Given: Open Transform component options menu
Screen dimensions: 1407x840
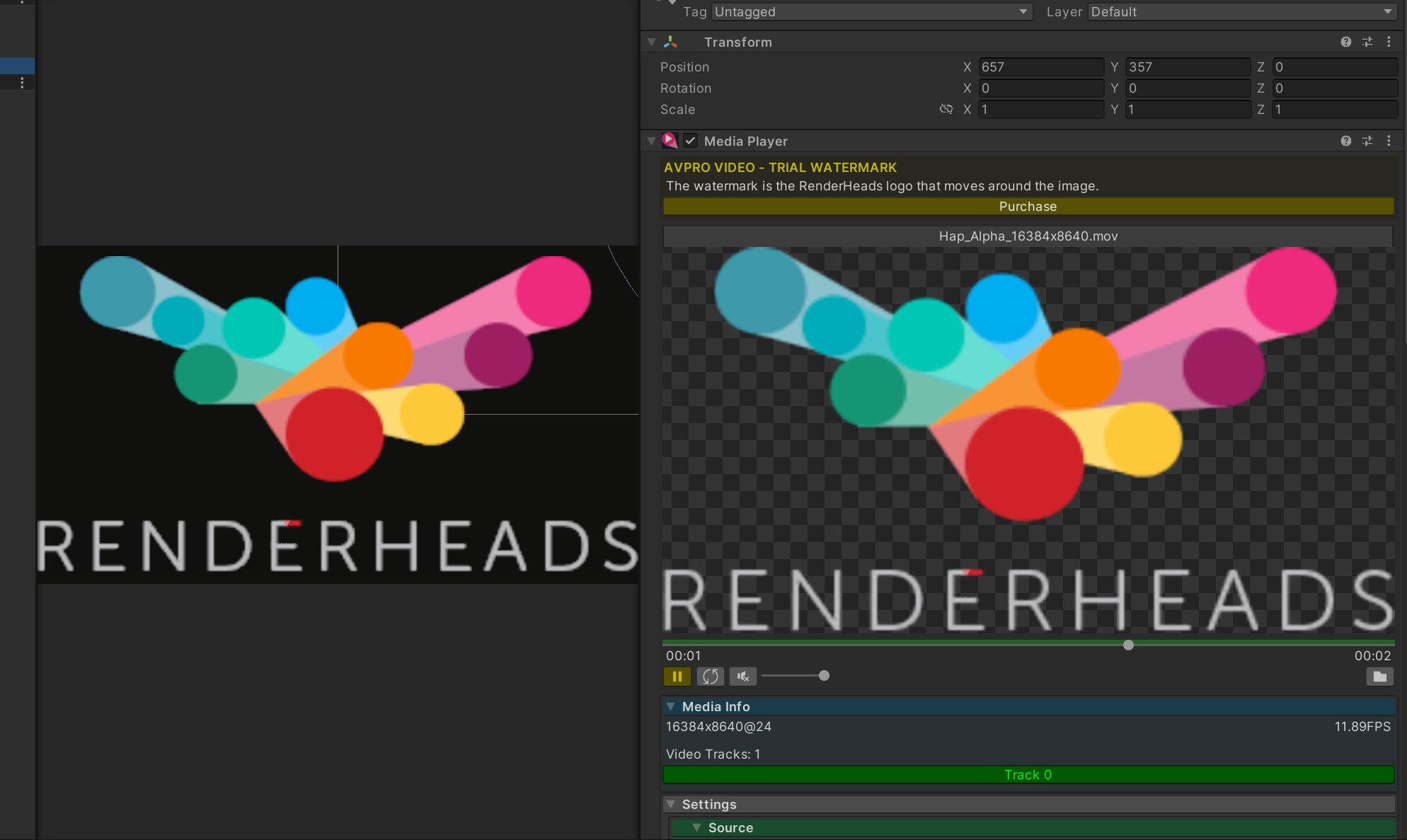Looking at the screenshot, I should pos(1389,42).
